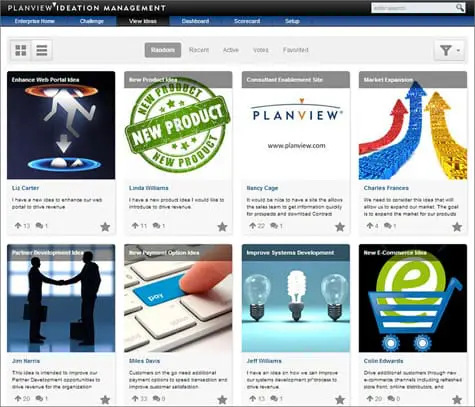Viewport: 475px width, 407px height.
Task: Sort ideas by Recent
Action: point(199,50)
